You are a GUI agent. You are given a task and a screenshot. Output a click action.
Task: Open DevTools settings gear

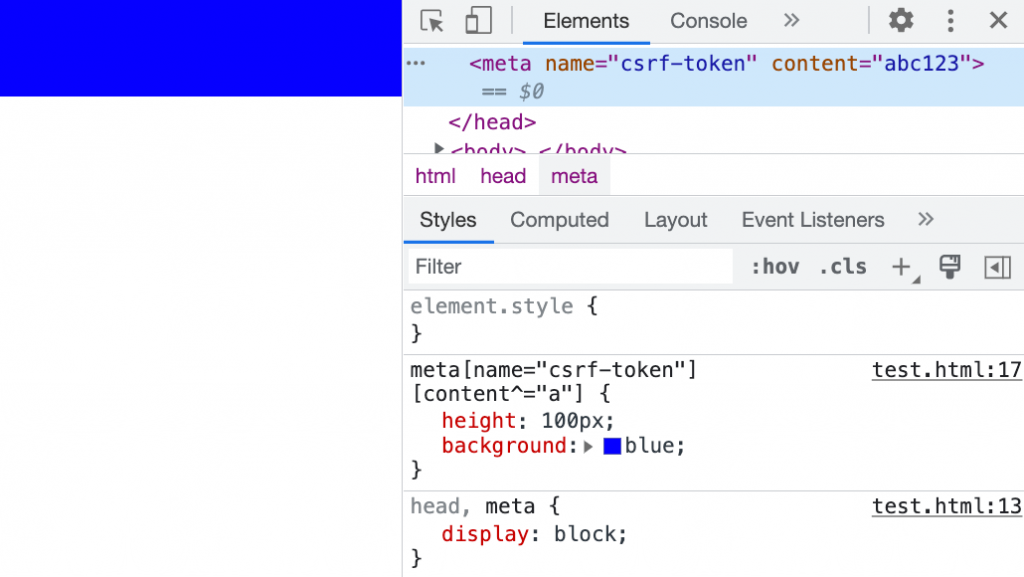click(901, 20)
